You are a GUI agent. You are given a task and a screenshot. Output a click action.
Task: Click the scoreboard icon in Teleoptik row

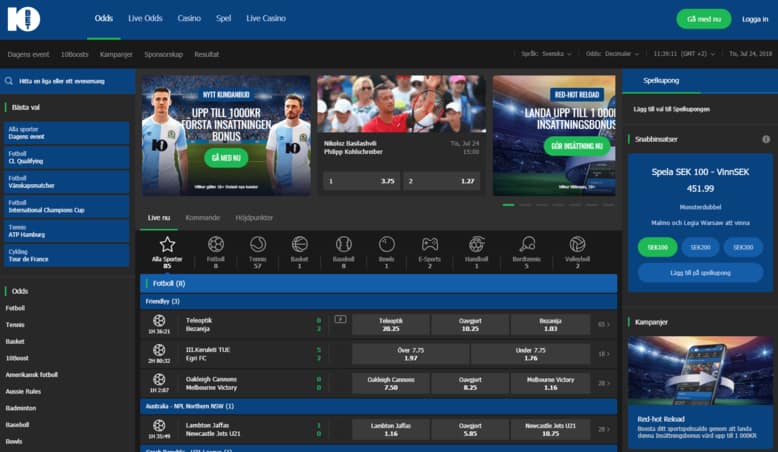point(340,319)
